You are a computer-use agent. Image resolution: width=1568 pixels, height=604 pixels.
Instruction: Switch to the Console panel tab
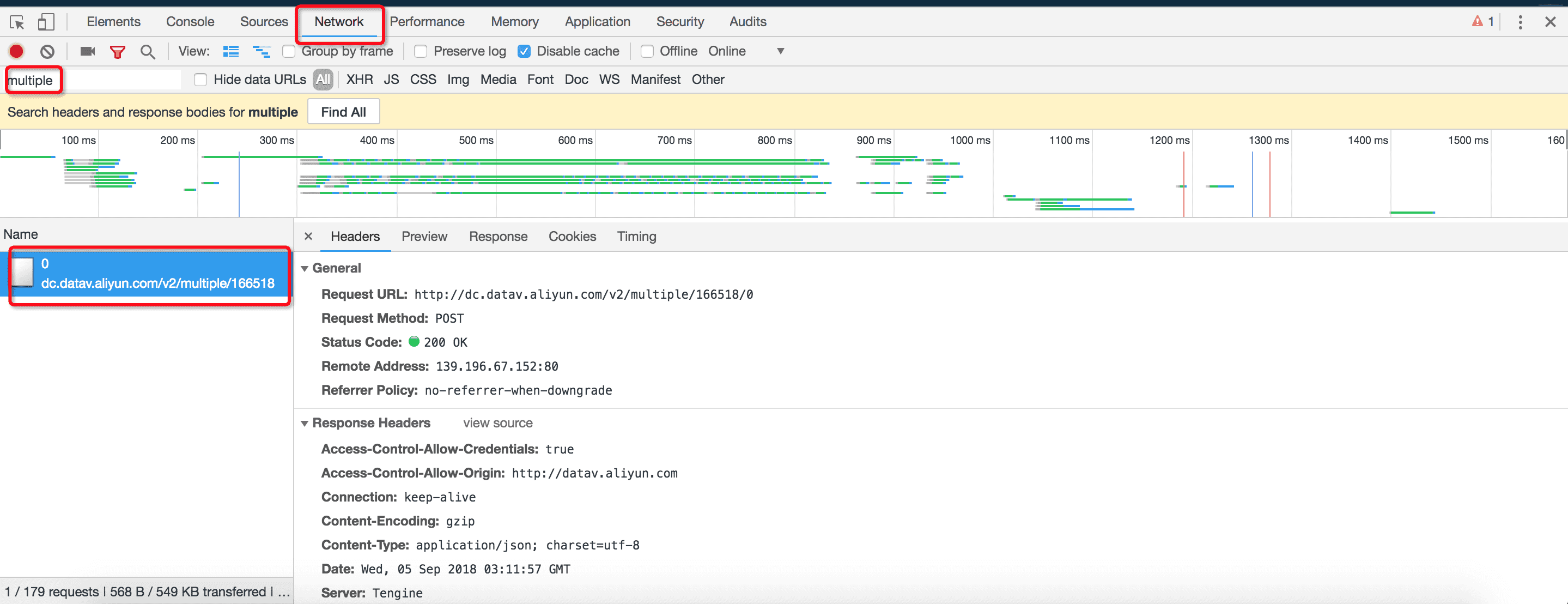tap(190, 22)
